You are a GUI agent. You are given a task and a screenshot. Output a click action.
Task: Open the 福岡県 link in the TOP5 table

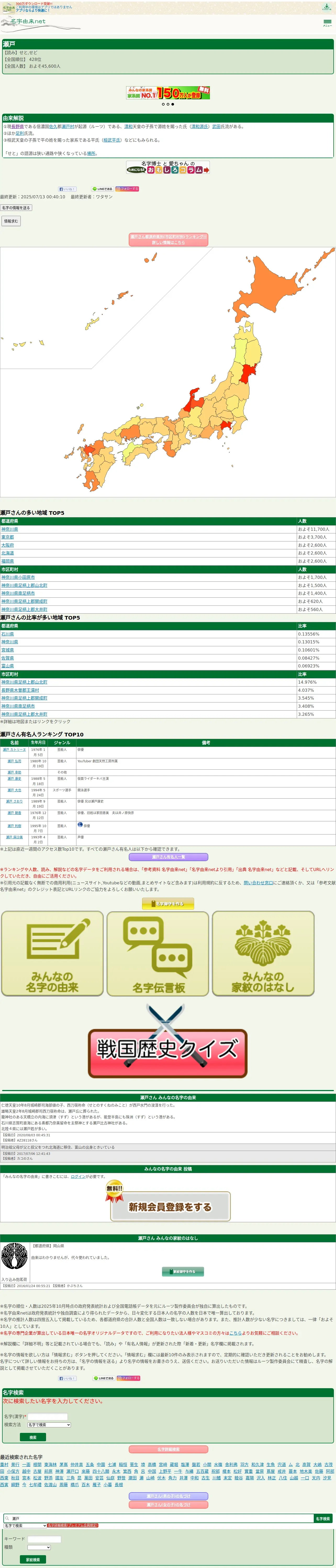click(x=7, y=561)
